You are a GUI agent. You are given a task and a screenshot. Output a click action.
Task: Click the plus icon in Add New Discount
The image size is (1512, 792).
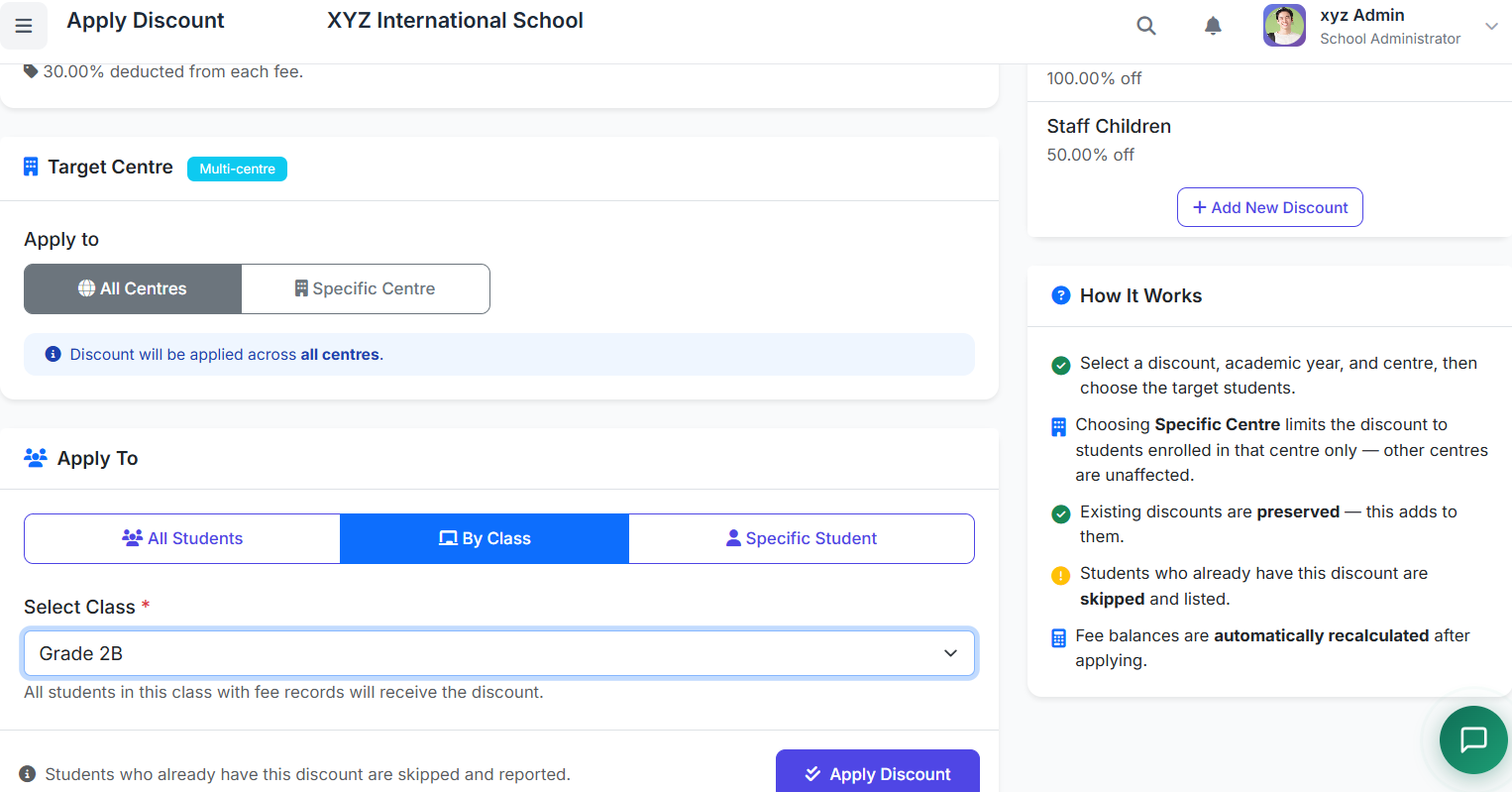1200,207
